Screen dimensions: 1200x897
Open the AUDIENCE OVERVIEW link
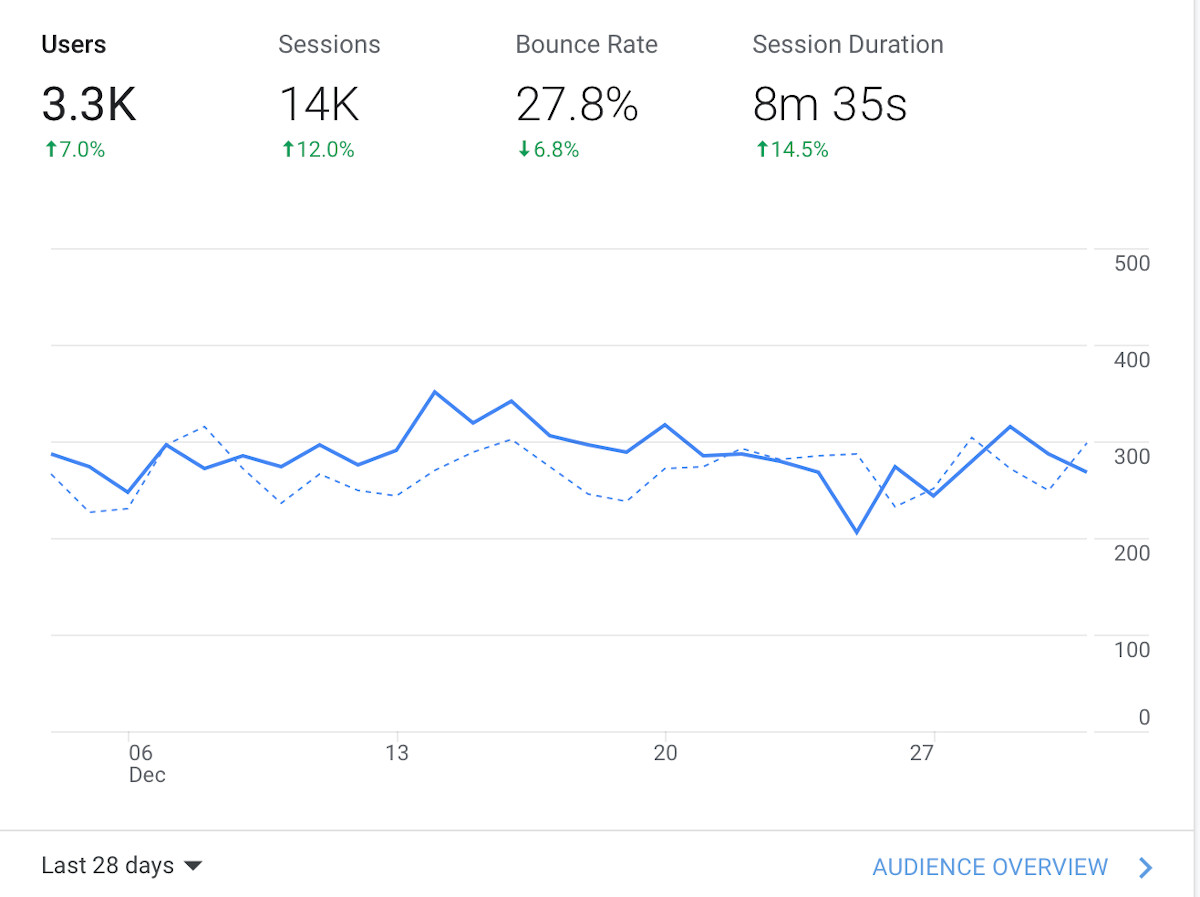[989, 867]
